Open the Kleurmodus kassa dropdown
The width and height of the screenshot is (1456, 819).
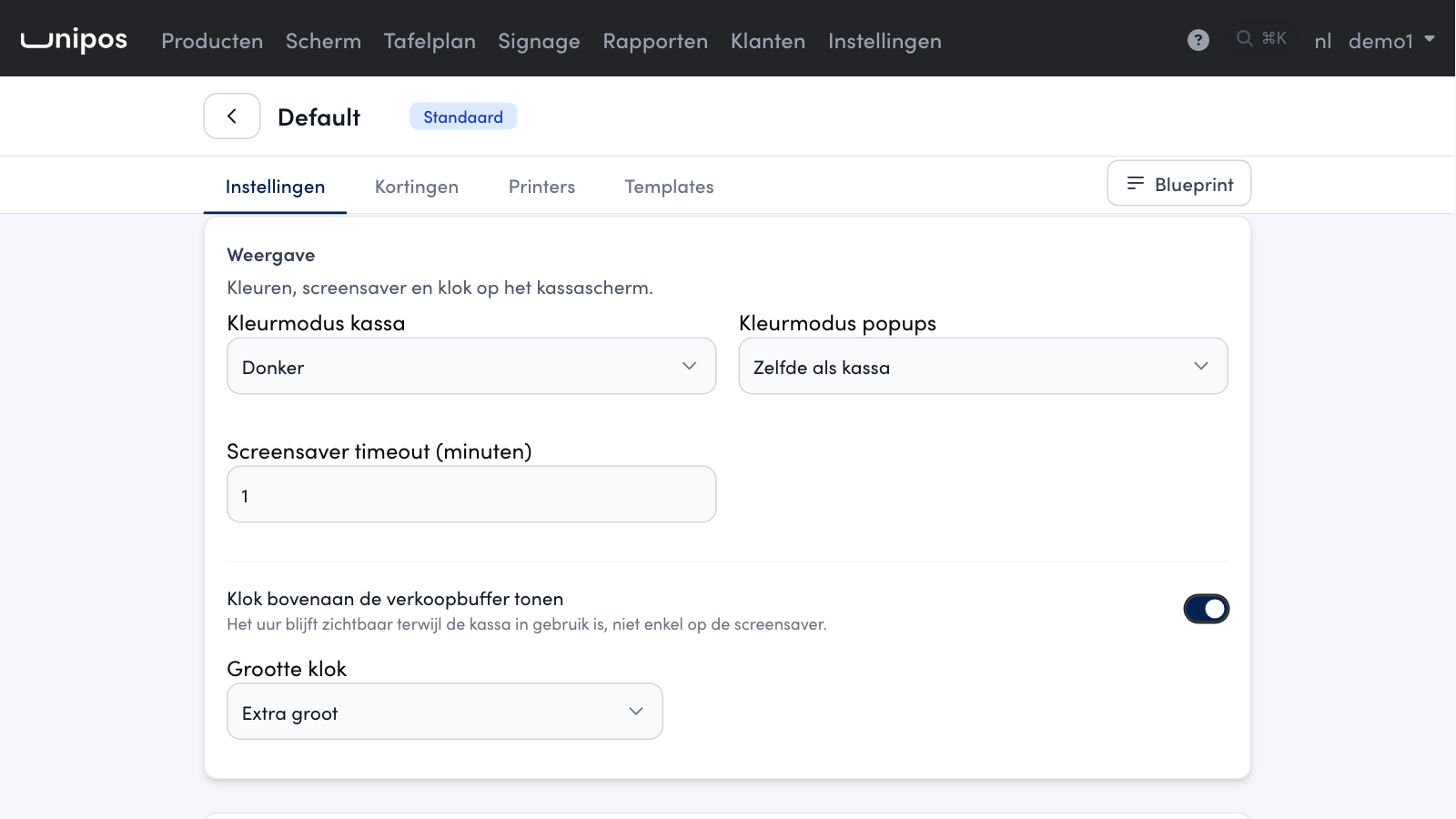[471, 366]
